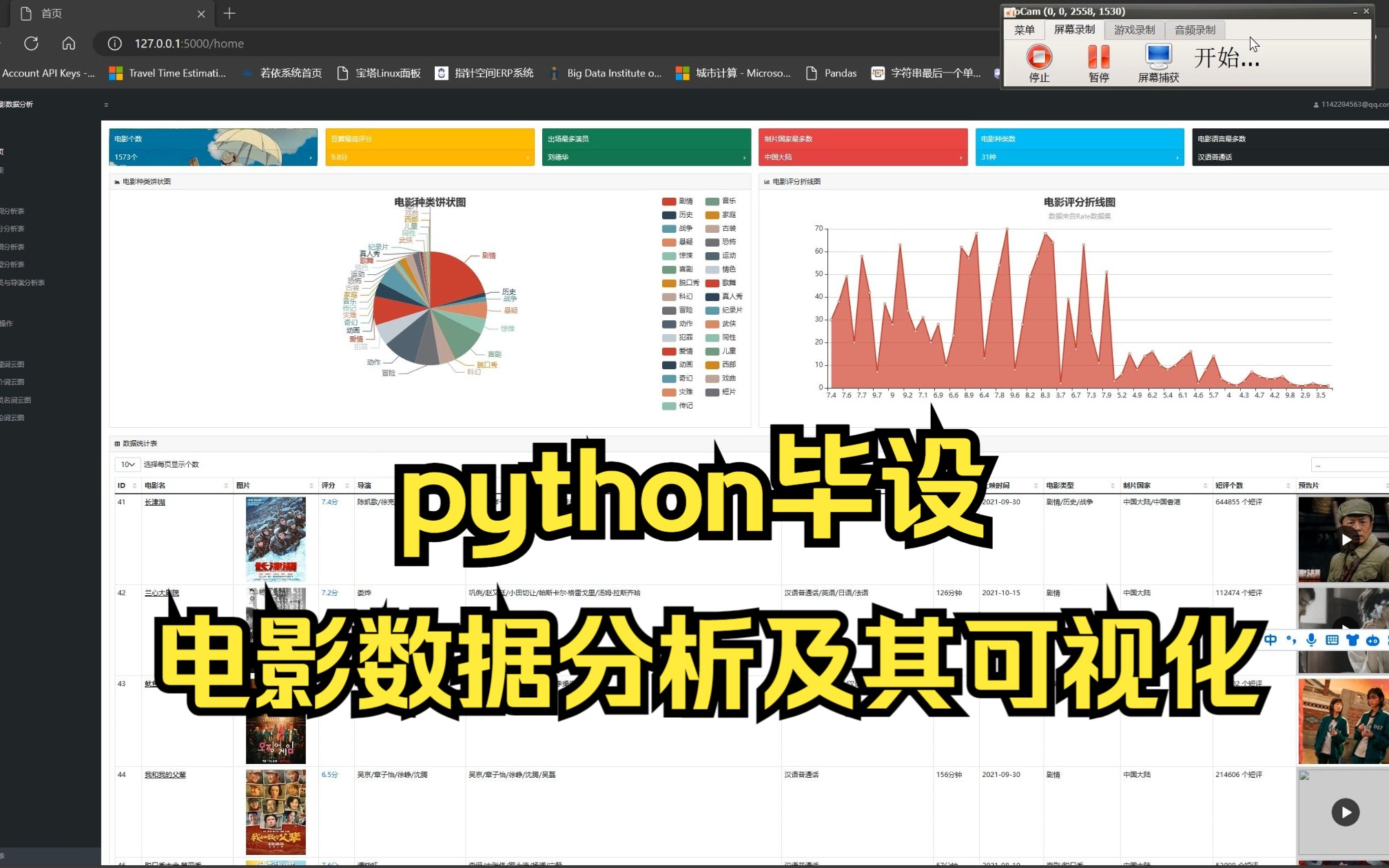This screenshot has height=868, width=1389.
Task: Click the browser refresh icon
Action: (x=32, y=43)
